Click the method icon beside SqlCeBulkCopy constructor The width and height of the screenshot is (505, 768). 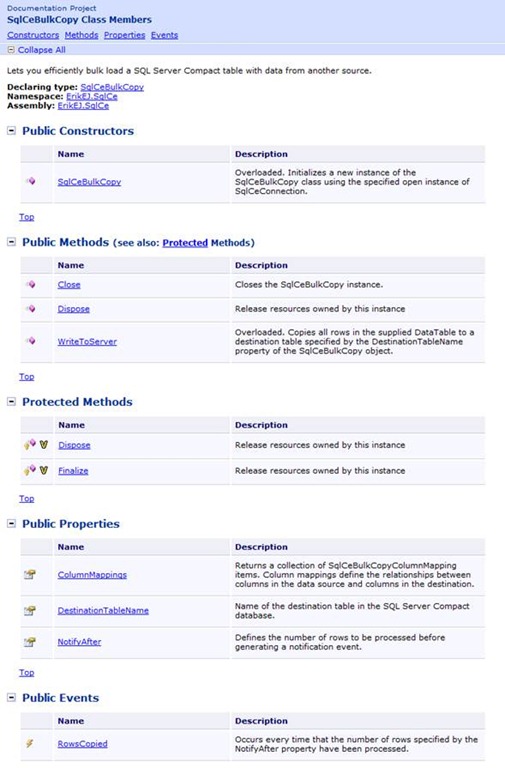click(x=30, y=181)
